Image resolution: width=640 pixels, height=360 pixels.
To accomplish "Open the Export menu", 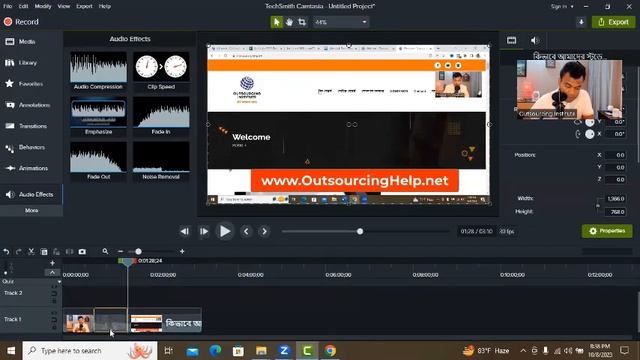I will 84,7.
